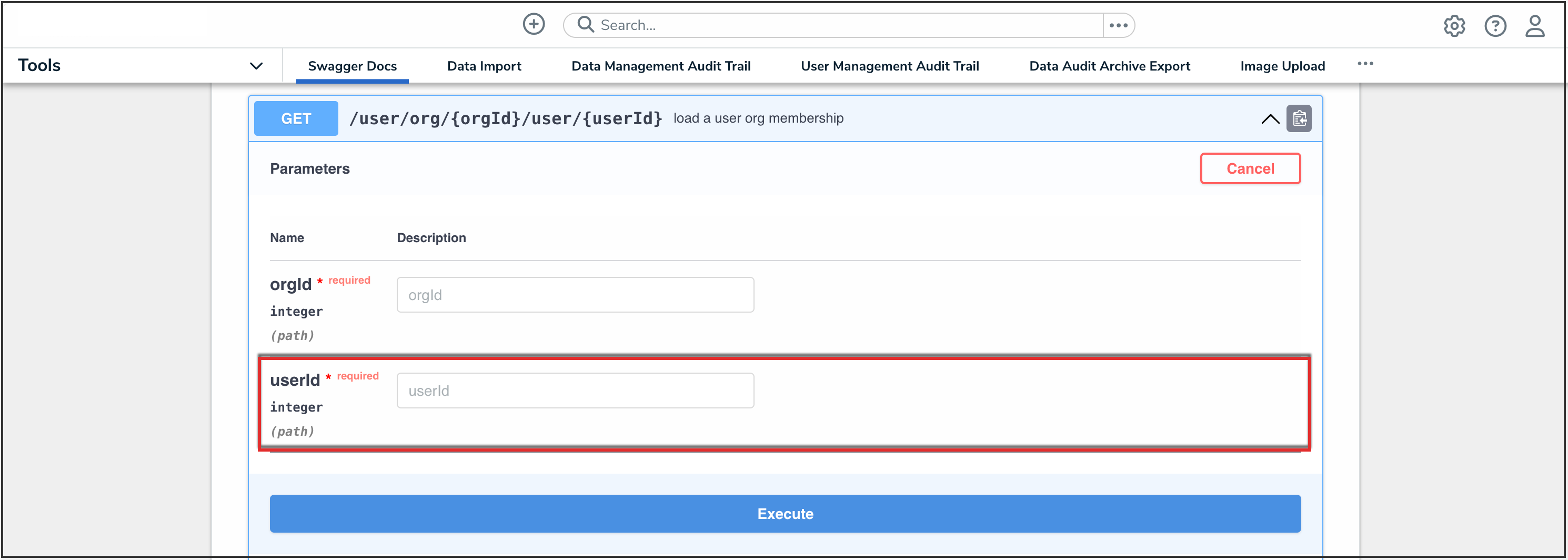This screenshot has height=560, width=1568.
Task: Cancel the parameter editing
Action: (1250, 168)
